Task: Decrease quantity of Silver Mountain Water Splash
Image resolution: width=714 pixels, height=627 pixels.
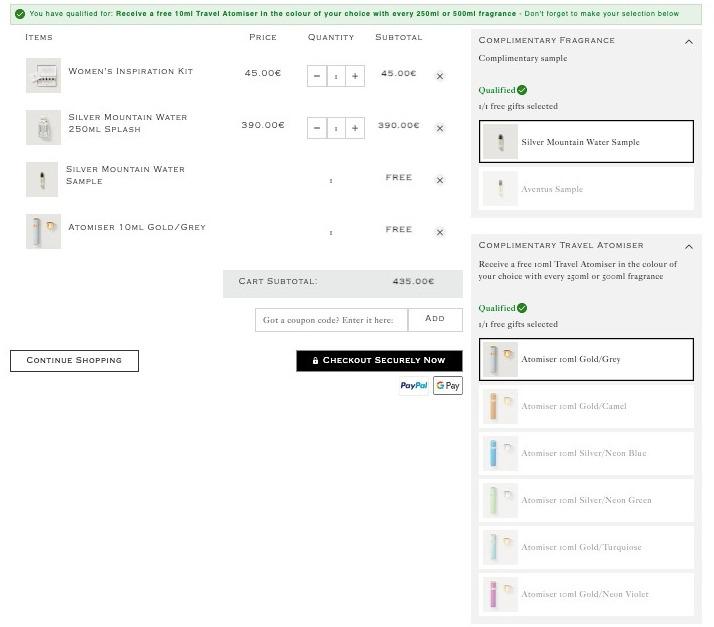Action: click(x=317, y=128)
